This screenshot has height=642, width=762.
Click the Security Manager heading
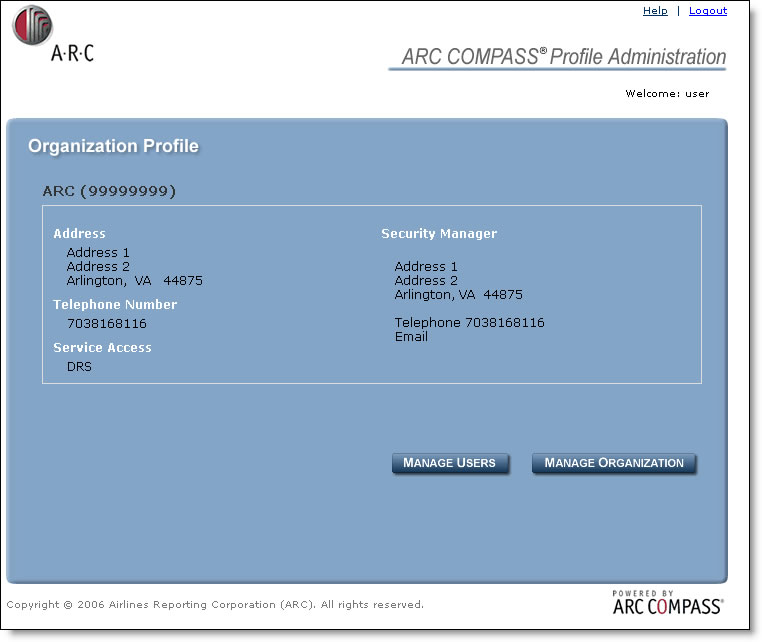(439, 234)
